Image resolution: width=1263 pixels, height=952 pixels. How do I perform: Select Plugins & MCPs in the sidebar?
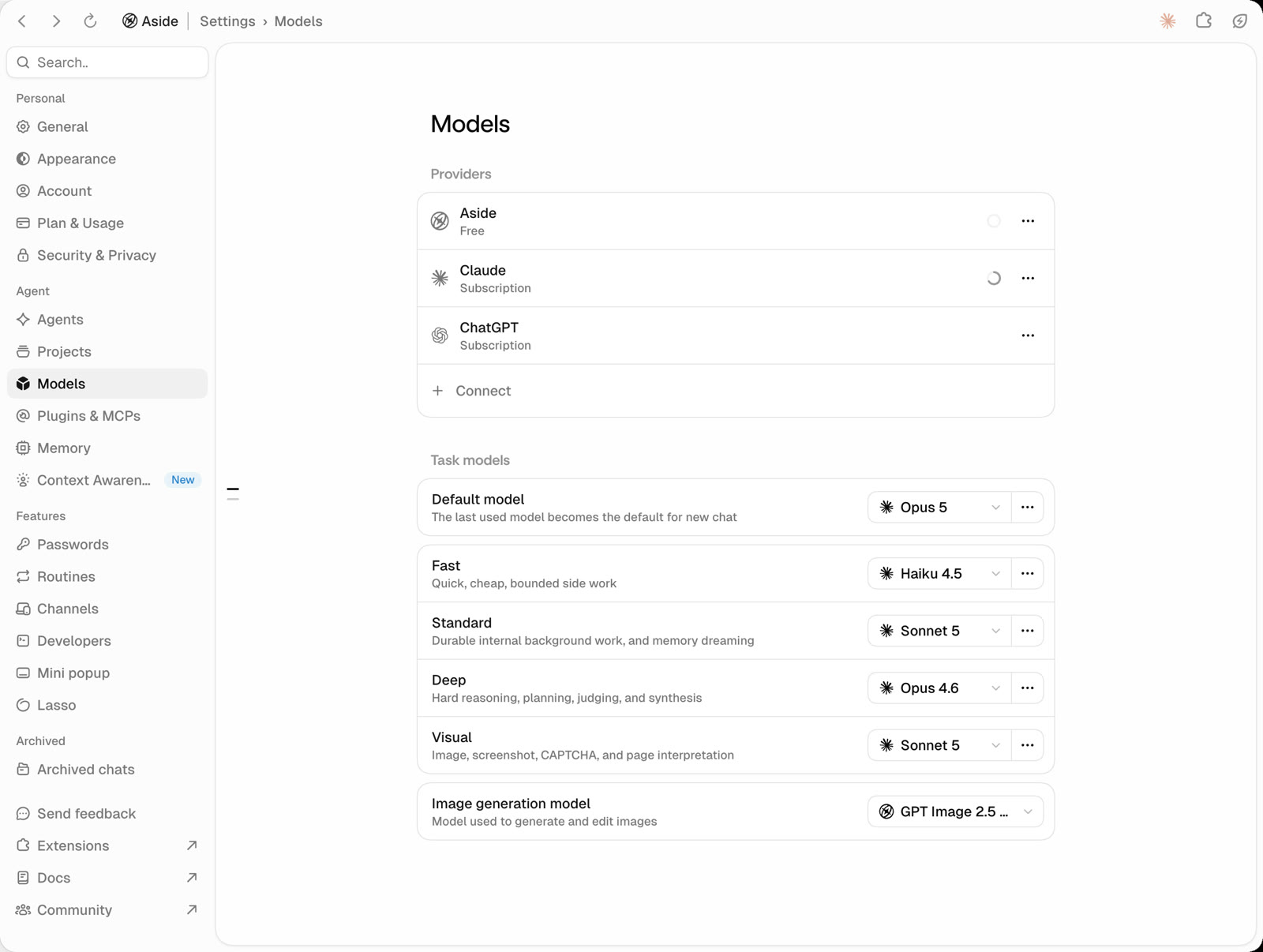tap(107, 416)
